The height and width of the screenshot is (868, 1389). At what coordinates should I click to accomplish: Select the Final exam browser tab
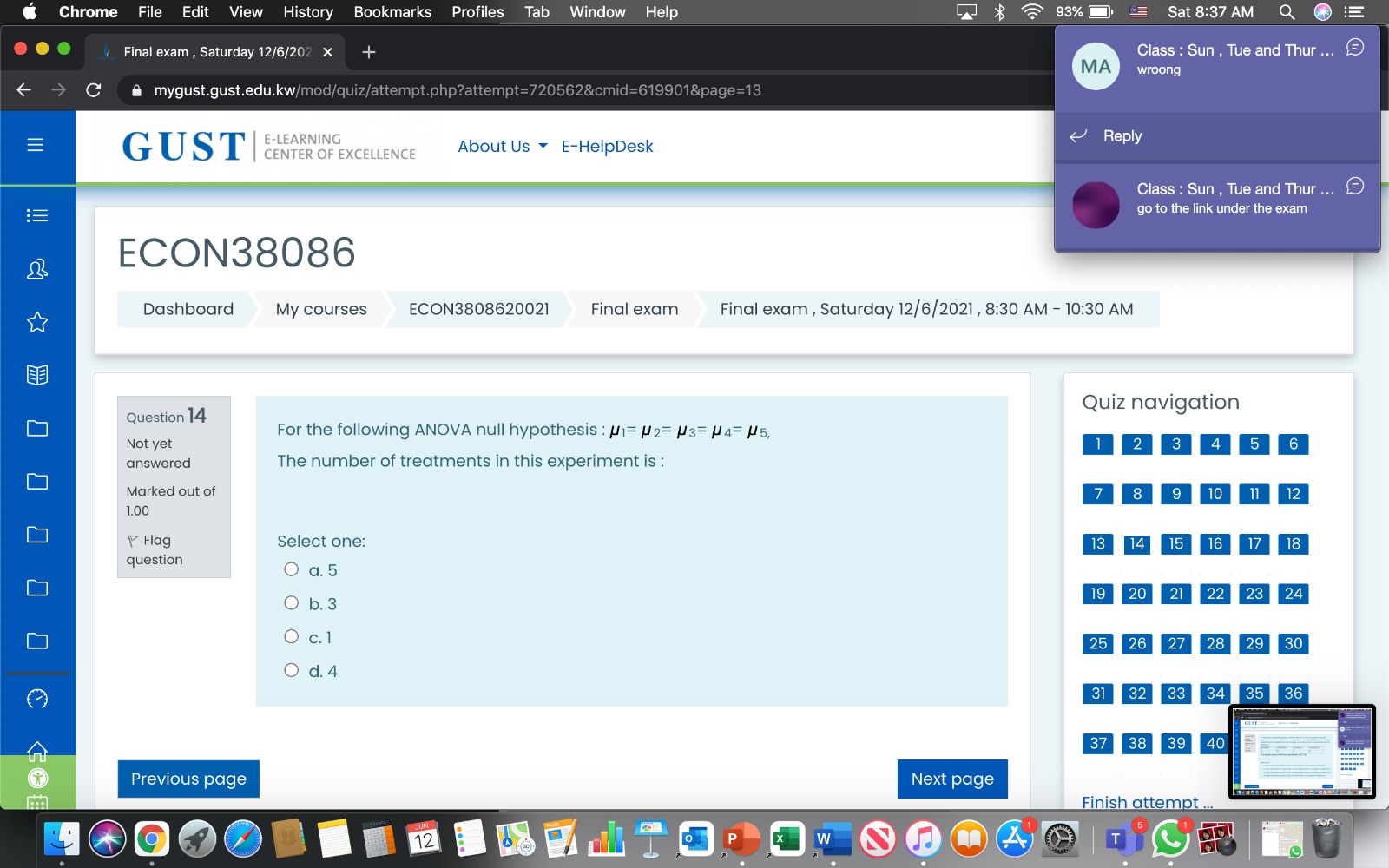tap(216, 52)
